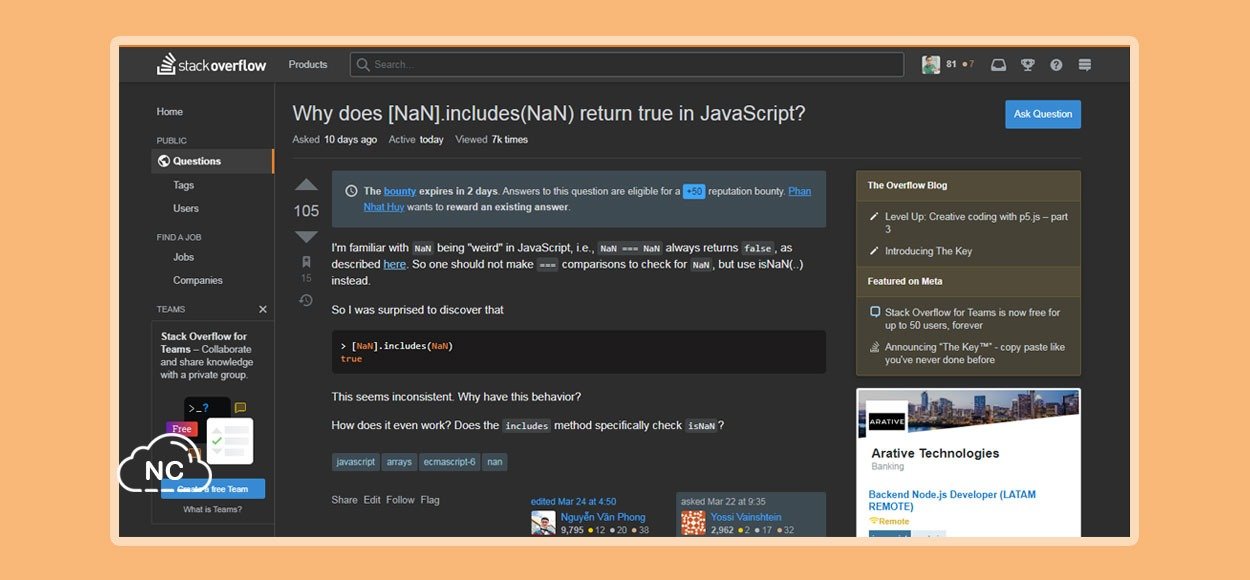Open Users in left sidebar
The width and height of the screenshot is (1250, 580).
[x=186, y=208]
